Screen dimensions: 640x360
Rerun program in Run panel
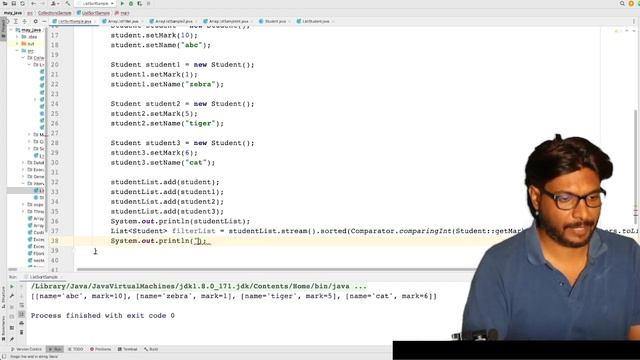point(12,287)
